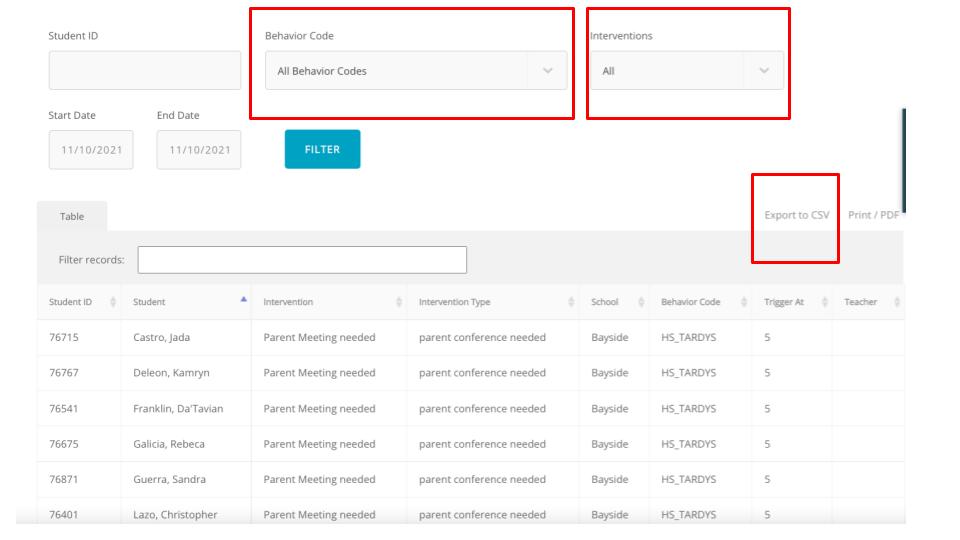960x540 pixels.
Task: Click the Student ID input field
Action: coord(145,71)
